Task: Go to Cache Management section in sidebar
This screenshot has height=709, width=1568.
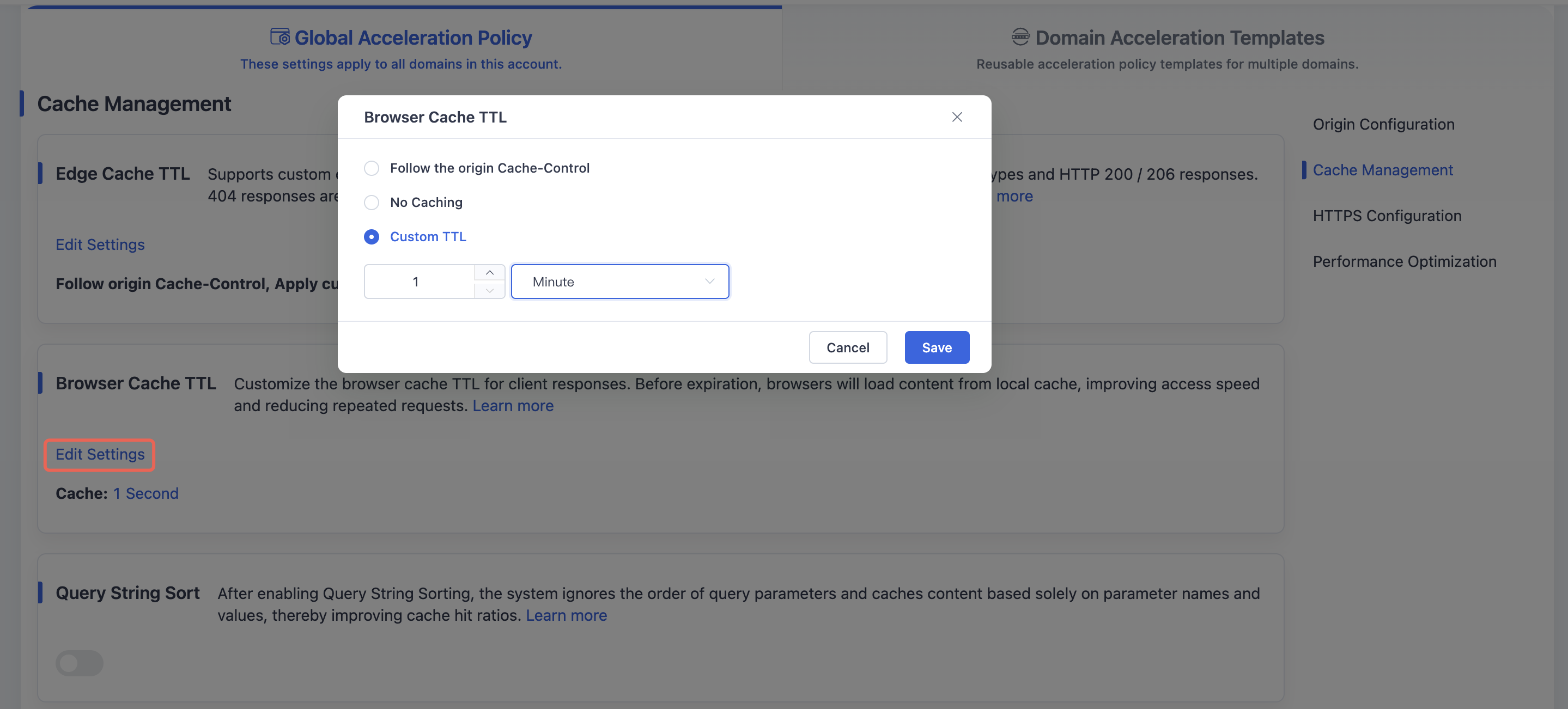Action: (1382, 170)
